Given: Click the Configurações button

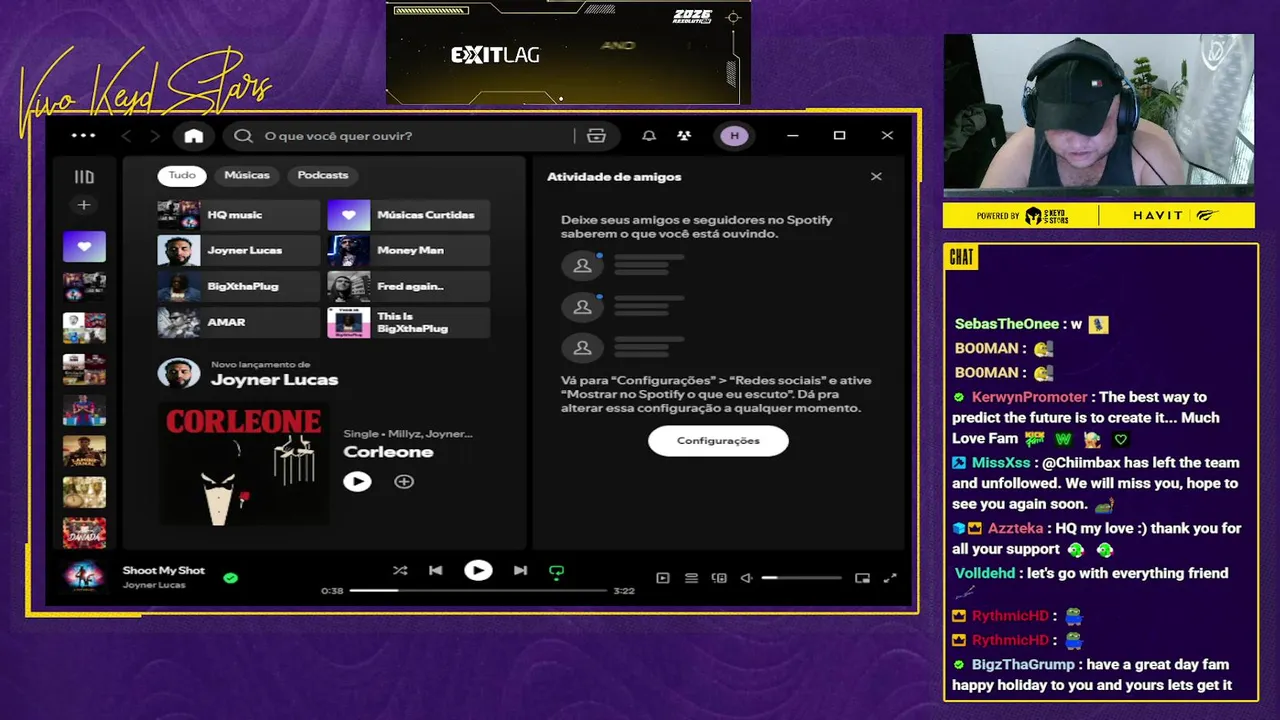Looking at the screenshot, I should pos(718,441).
